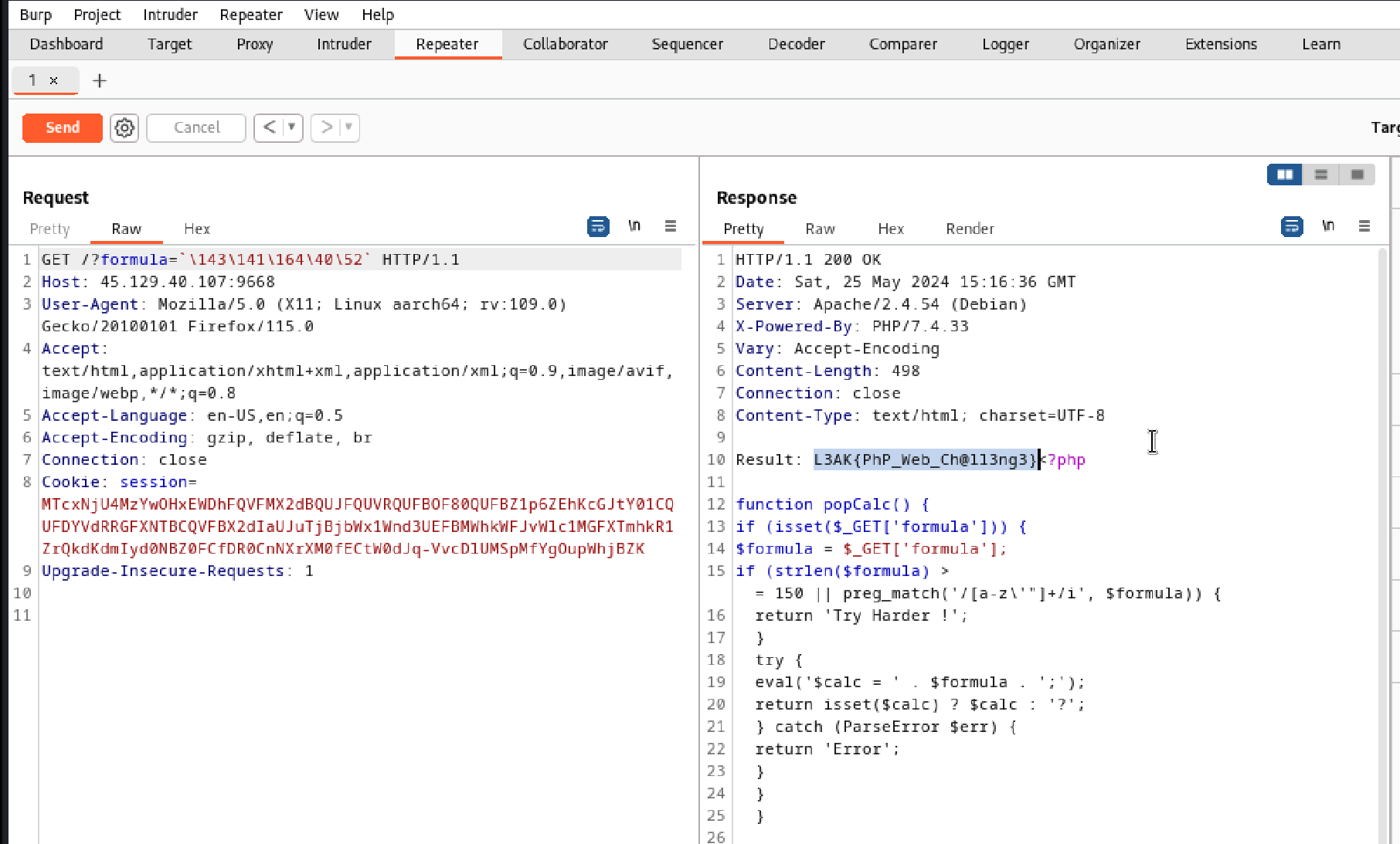Click Upgrade-Insecure-Requests header line
Screen dimensions: 1400x844
178,571
